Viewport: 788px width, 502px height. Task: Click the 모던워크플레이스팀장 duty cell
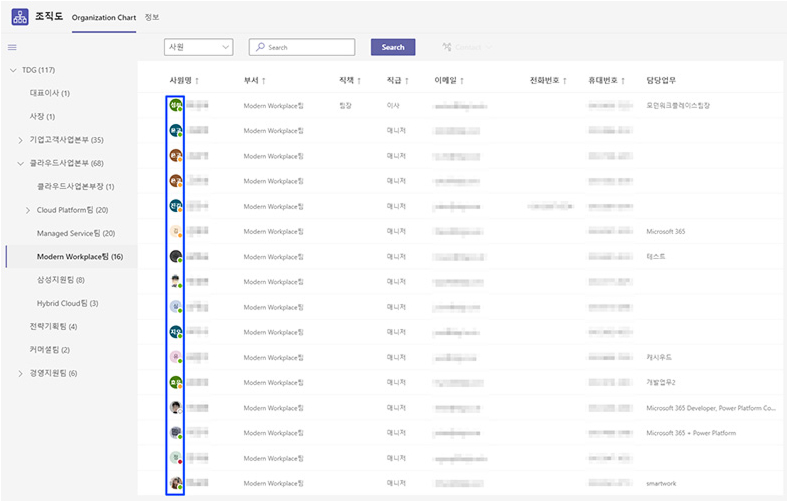(678, 106)
